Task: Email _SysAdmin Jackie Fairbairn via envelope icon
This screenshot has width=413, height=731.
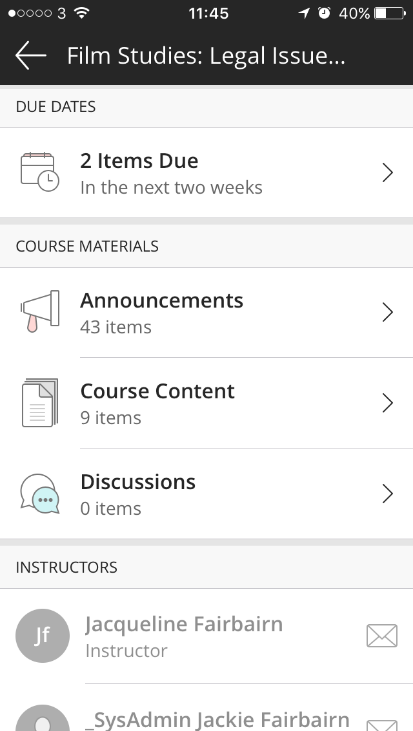Action: tap(382, 725)
